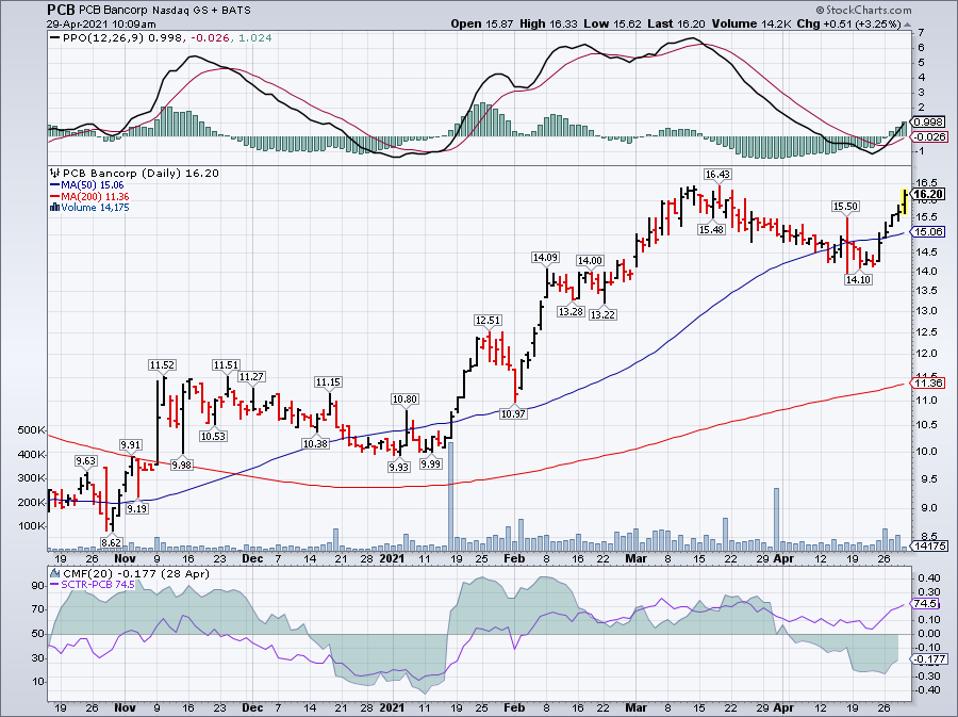The width and height of the screenshot is (958, 717).
Task: Click the PPO(12,26,9) indicator legend
Action: pyautogui.click(x=161, y=38)
